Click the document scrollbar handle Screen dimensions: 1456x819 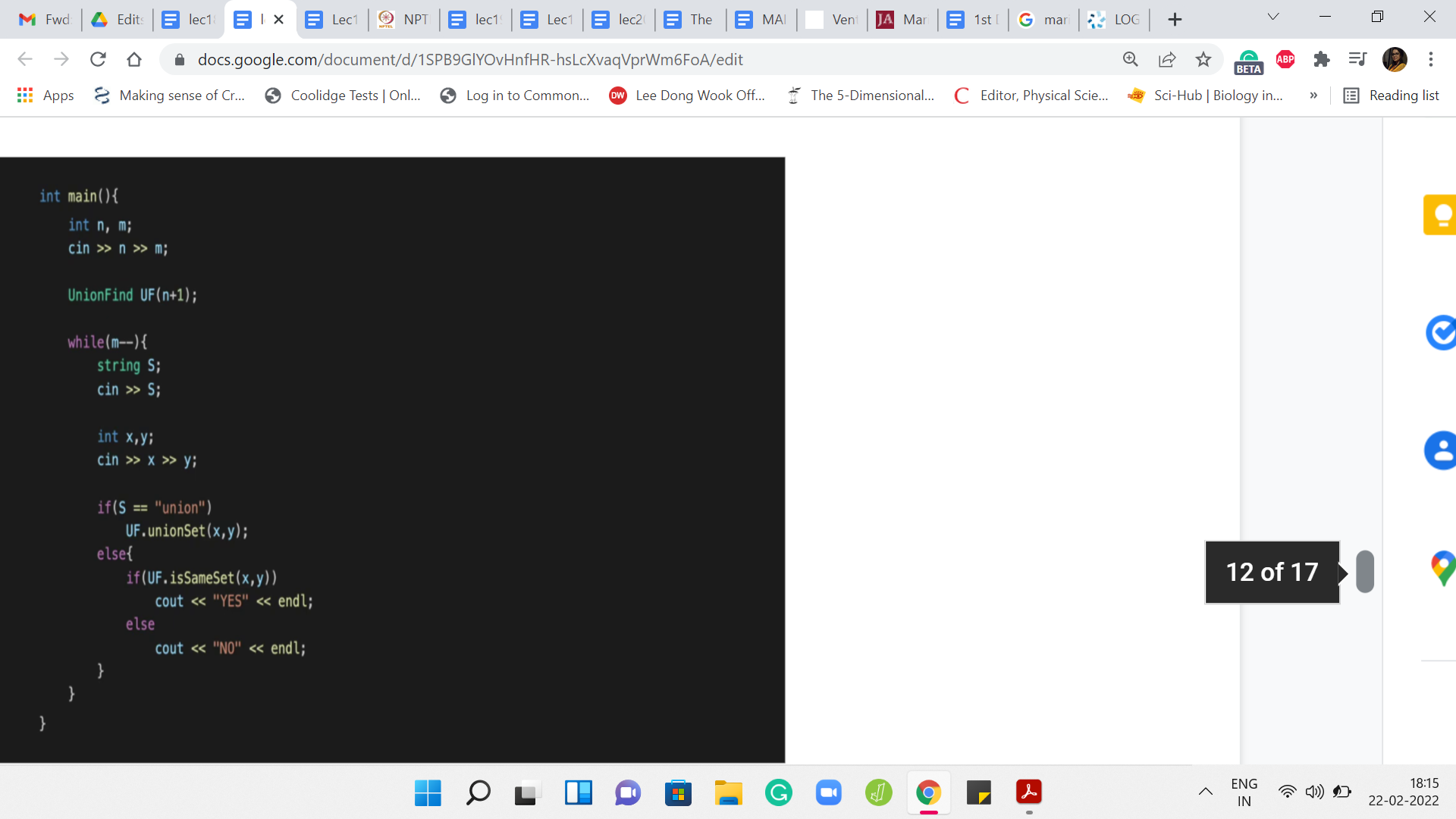point(1365,572)
